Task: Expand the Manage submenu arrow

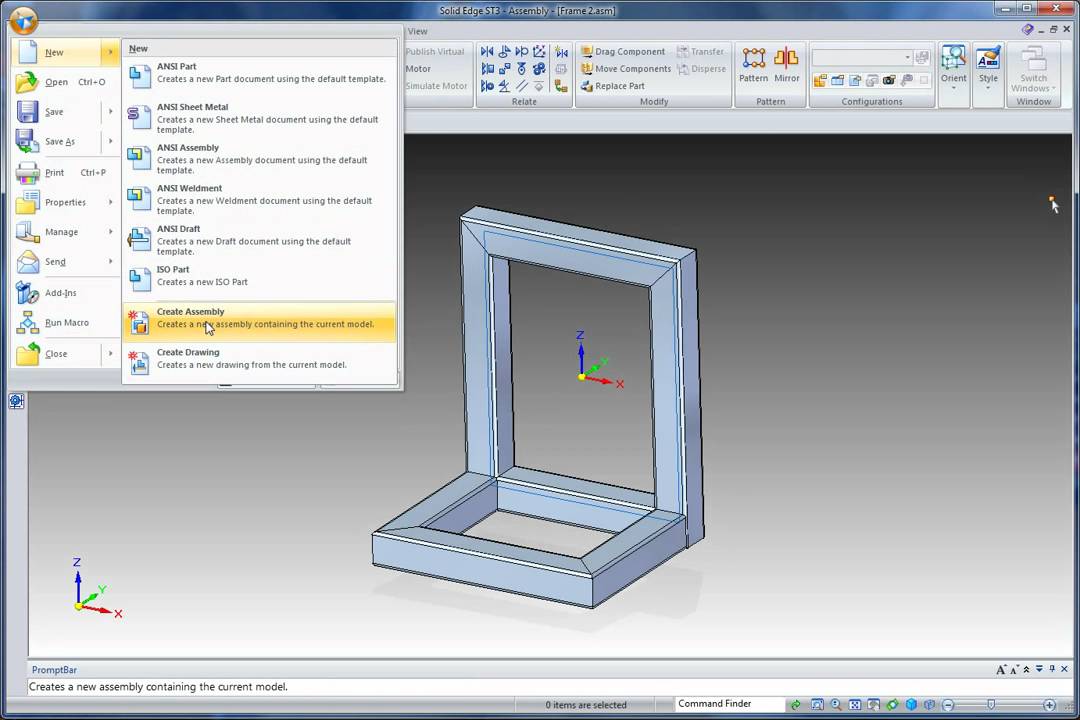Action: tap(110, 232)
